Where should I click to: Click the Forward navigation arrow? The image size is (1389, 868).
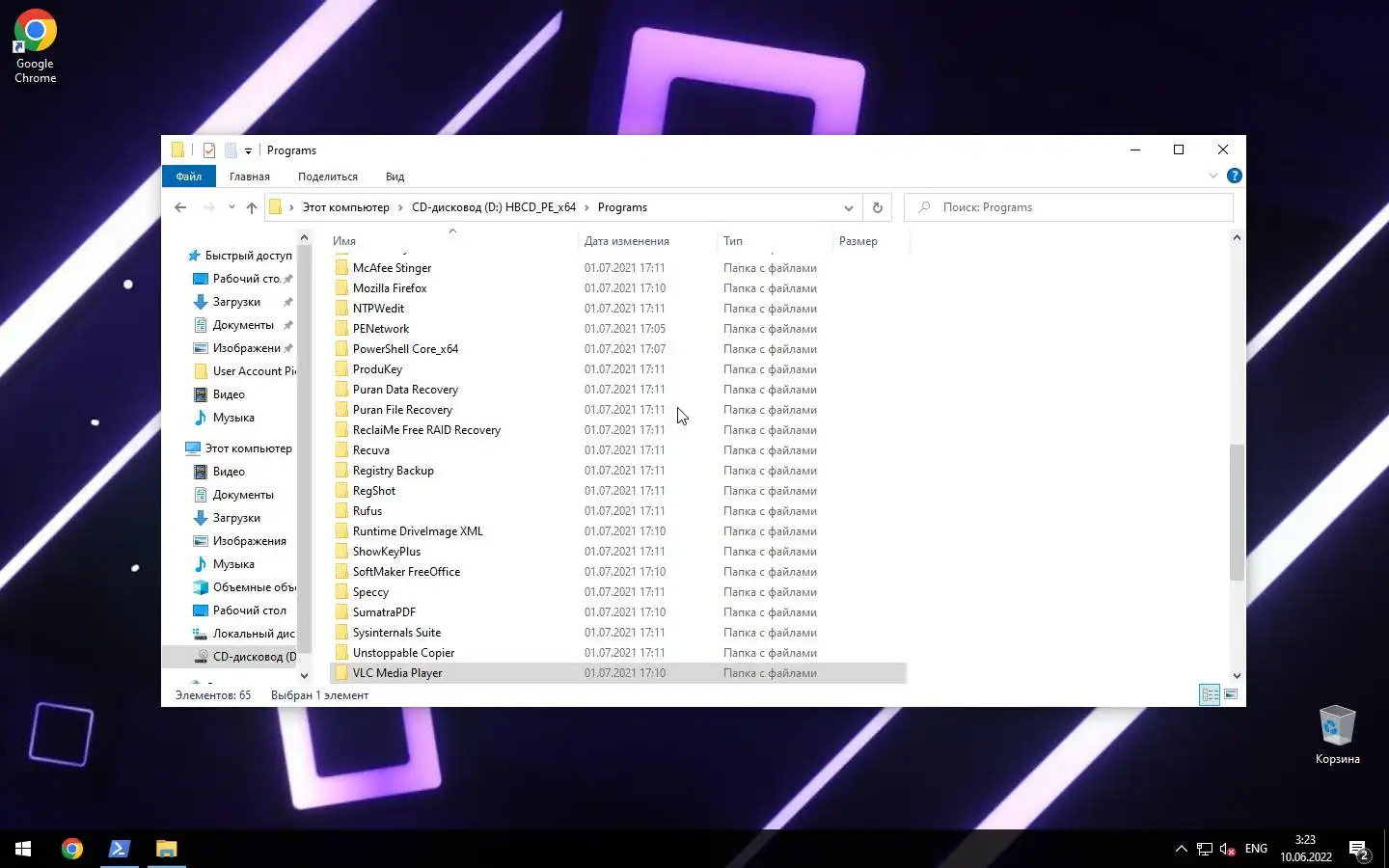[x=208, y=207]
